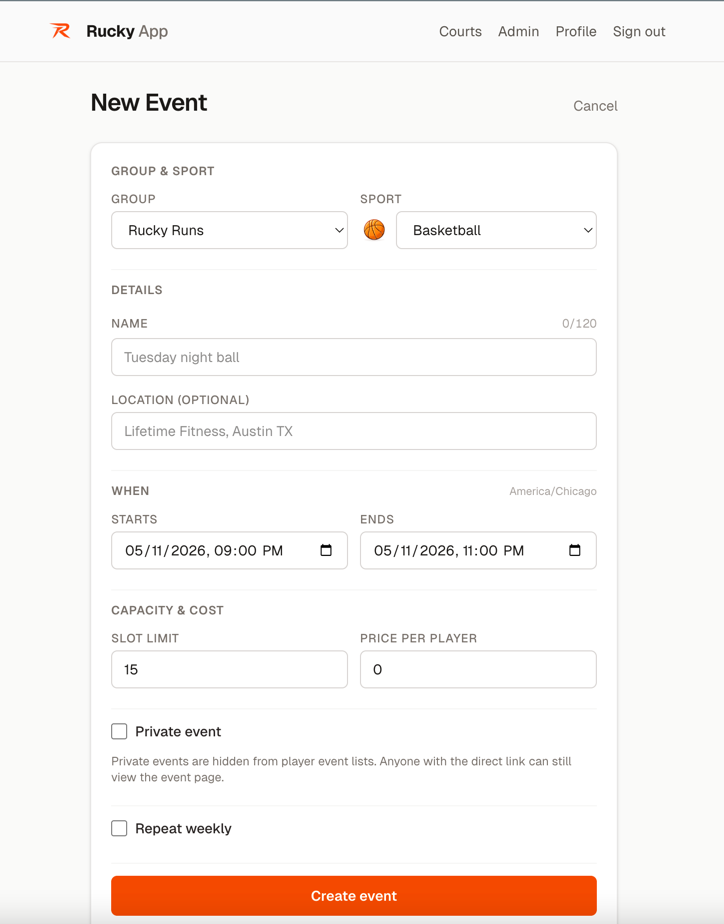
Task: Go to Courts in the top navigation
Action: point(460,31)
